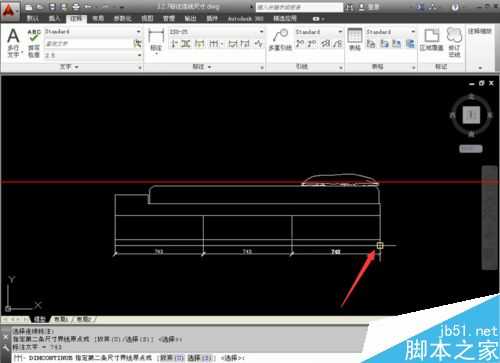Click the Table tool
The width and height of the screenshot is (500, 363).
355,40
